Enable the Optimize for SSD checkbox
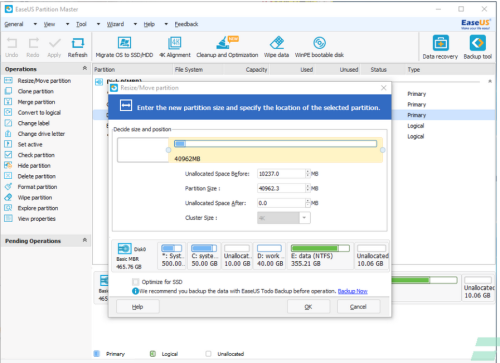This screenshot has height=363, width=500. (x=135, y=282)
